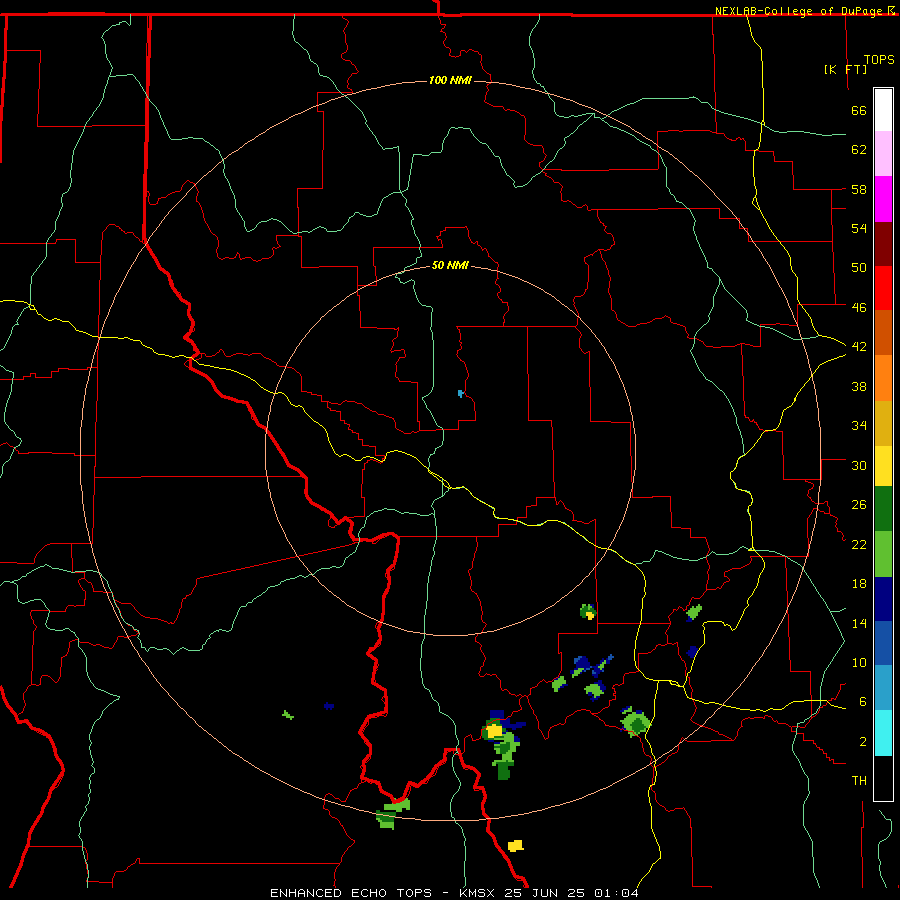The image size is (900, 900).
Task: Click the black TH legend swatch
Action: tap(883, 778)
